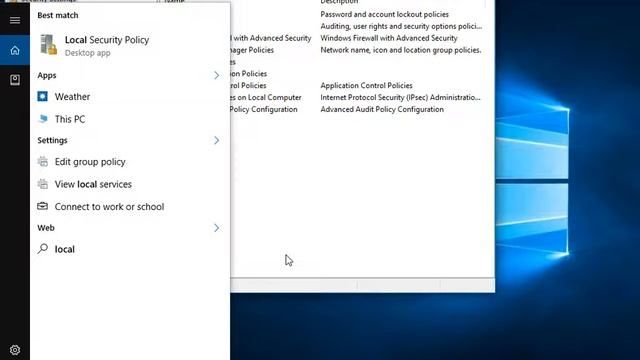The height and width of the screenshot is (360, 640).
Task: Select the 'Policy Configuration' name entry
Action: [264, 109]
